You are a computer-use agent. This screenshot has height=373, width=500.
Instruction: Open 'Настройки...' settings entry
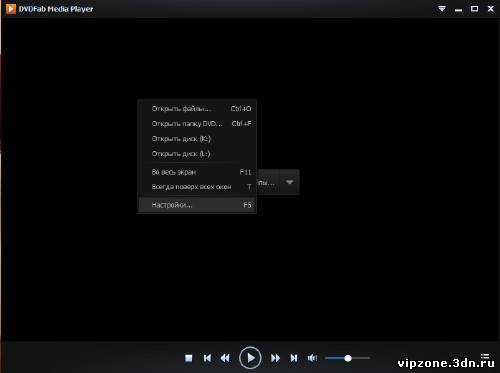[197, 205]
